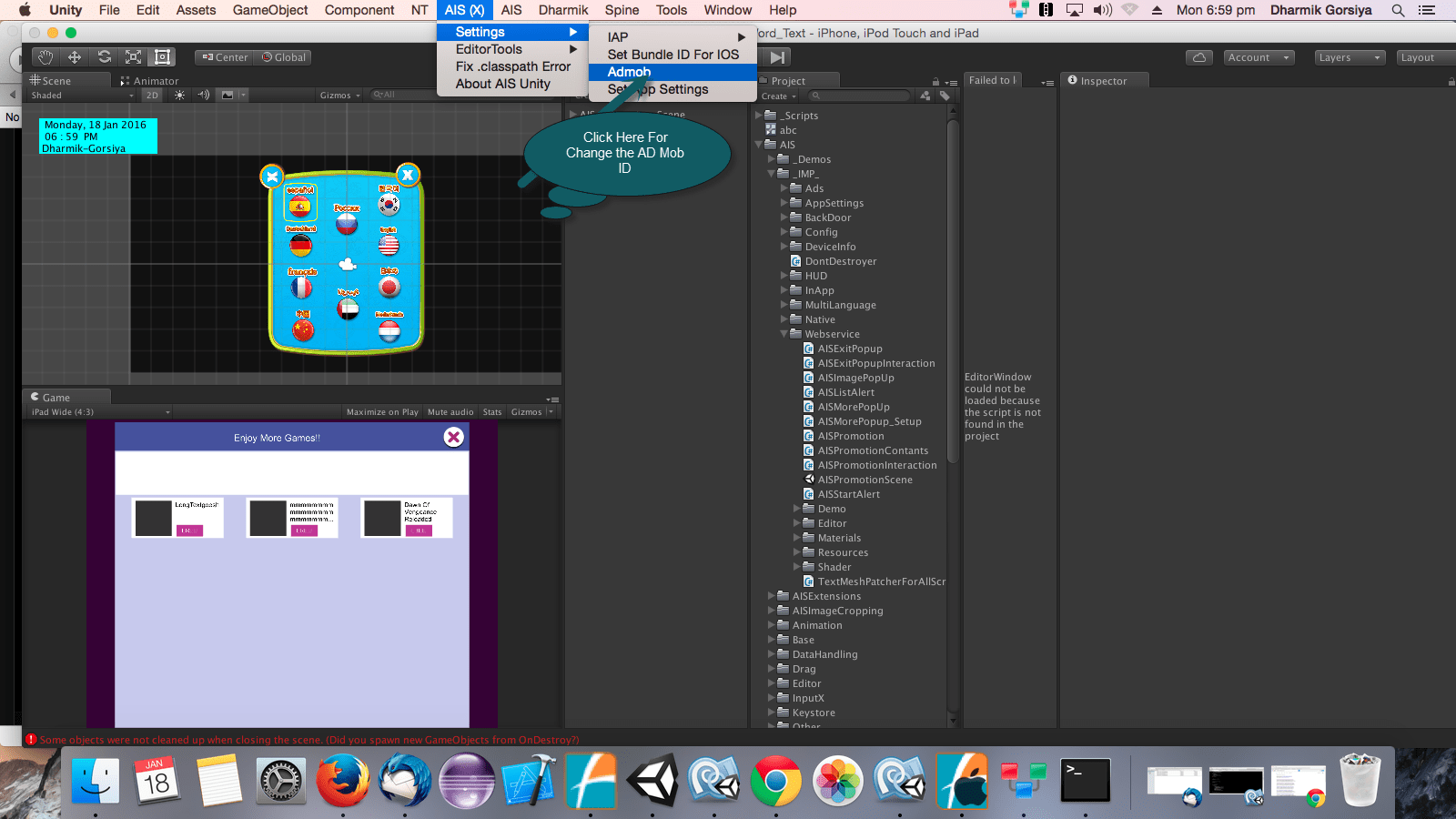This screenshot has width=1456, height=819.
Task: Select the Move tool
Action: pyautogui.click(x=75, y=57)
